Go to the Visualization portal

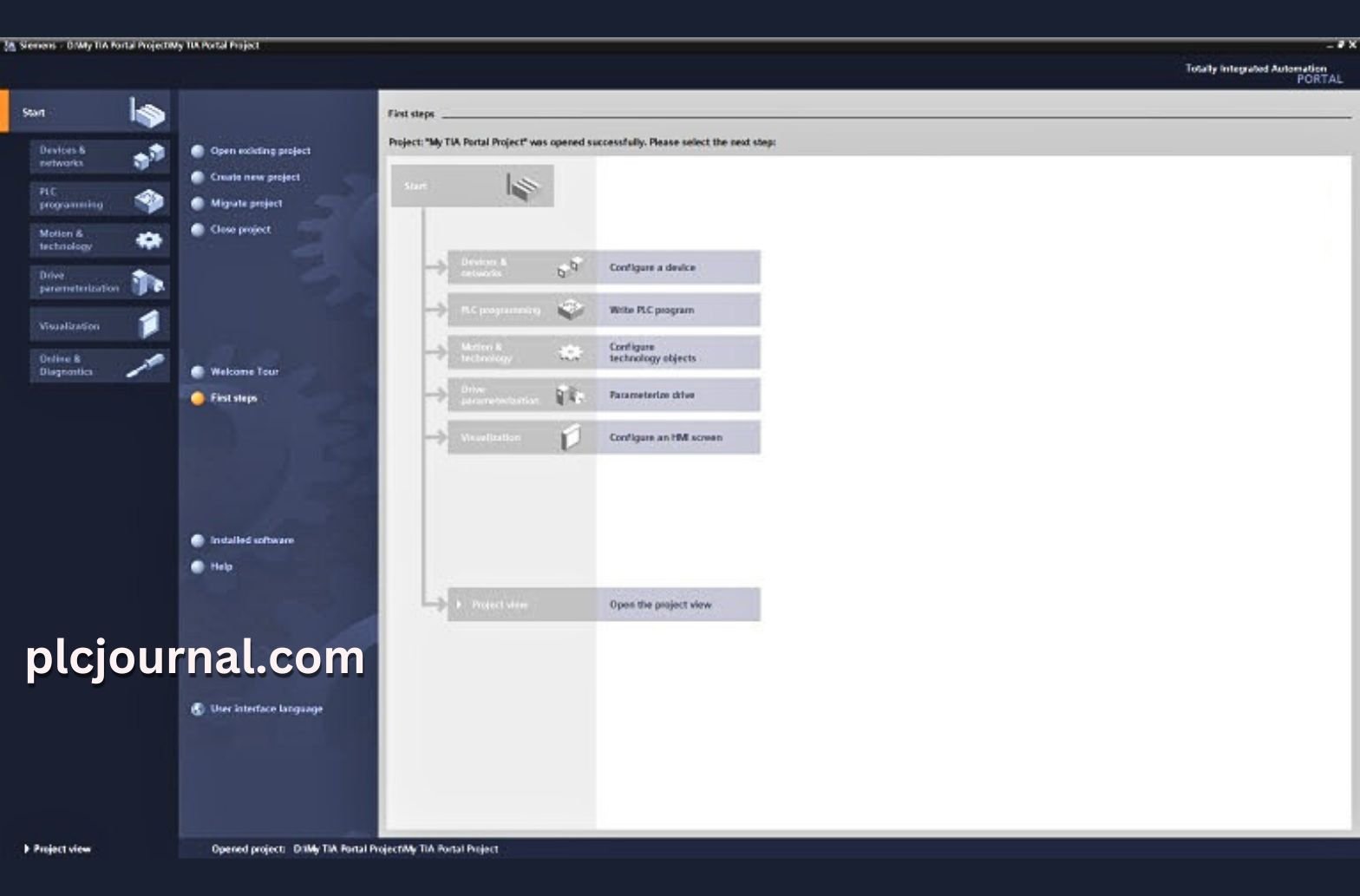tap(100, 325)
